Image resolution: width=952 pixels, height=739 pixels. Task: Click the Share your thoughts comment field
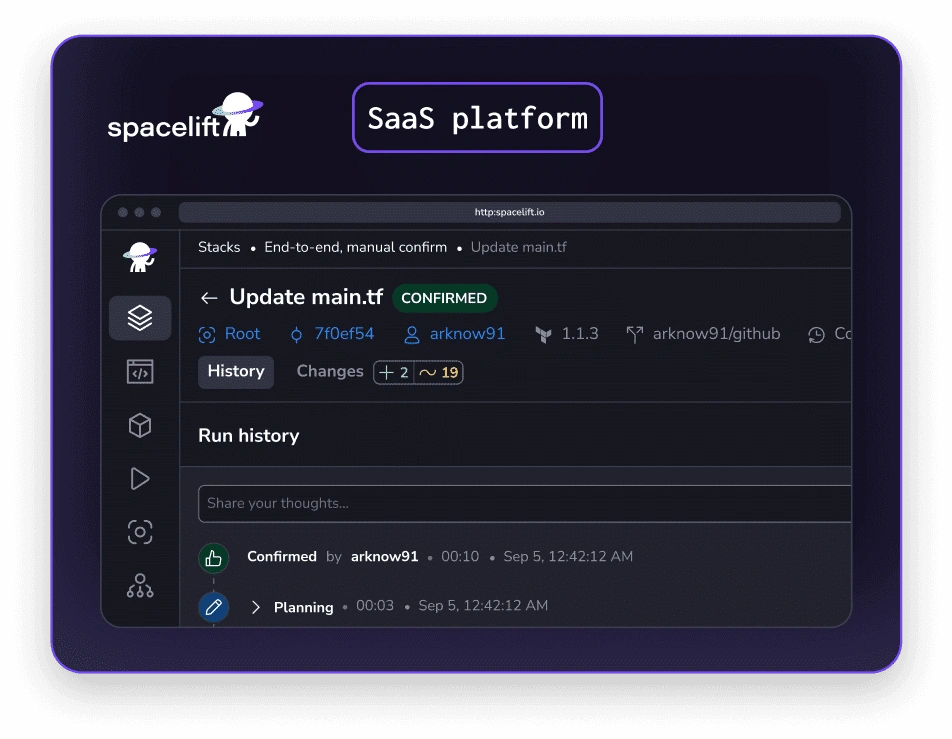[x=525, y=503]
